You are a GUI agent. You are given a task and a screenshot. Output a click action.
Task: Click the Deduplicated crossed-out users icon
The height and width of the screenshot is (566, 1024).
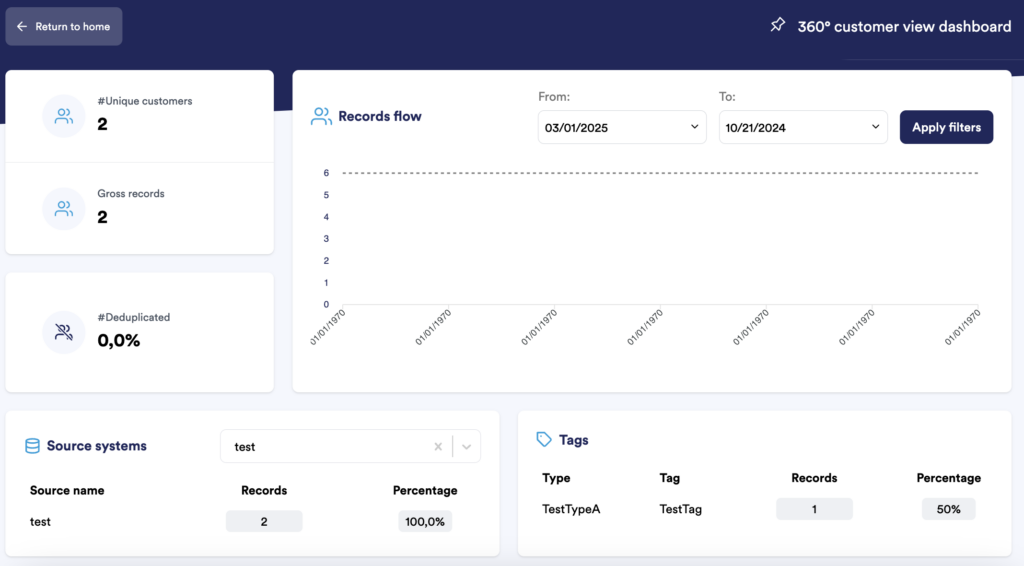tap(64, 332)
